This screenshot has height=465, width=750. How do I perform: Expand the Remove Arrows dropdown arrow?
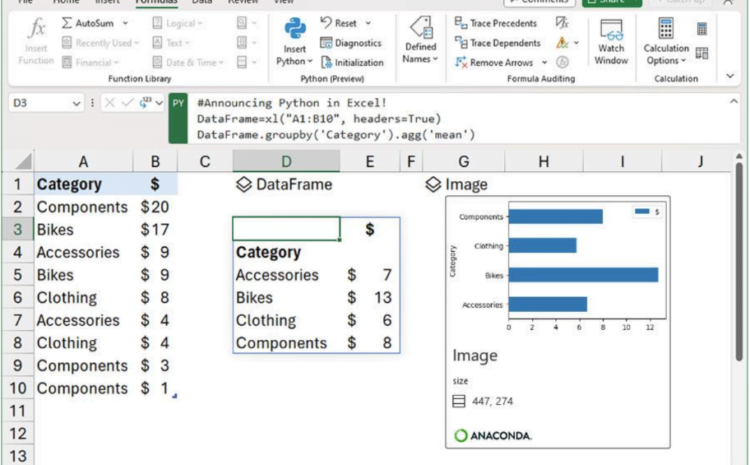(x=544, y=63)
